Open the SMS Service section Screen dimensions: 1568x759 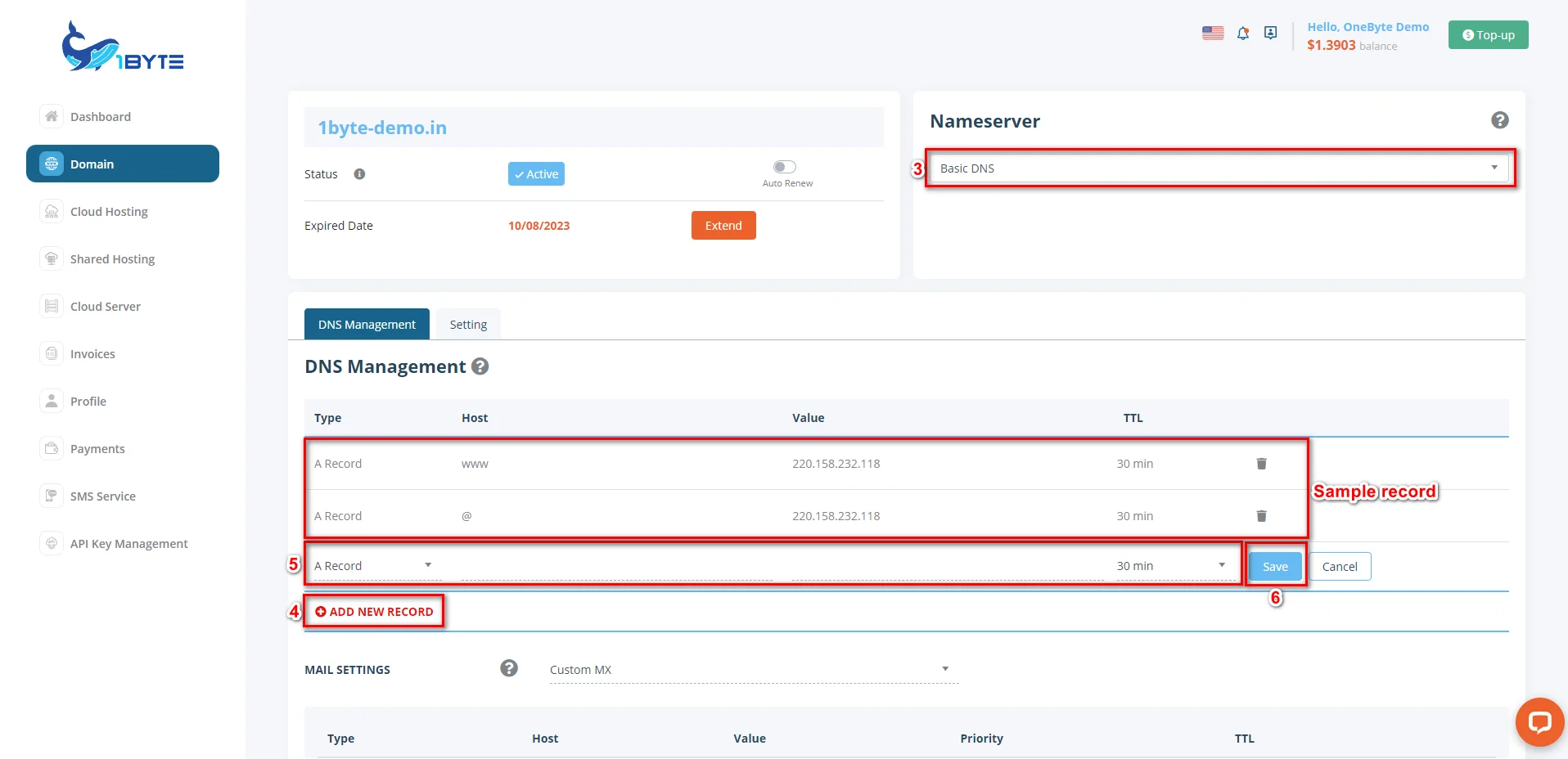pyautogui.click(x=102, y=496)
